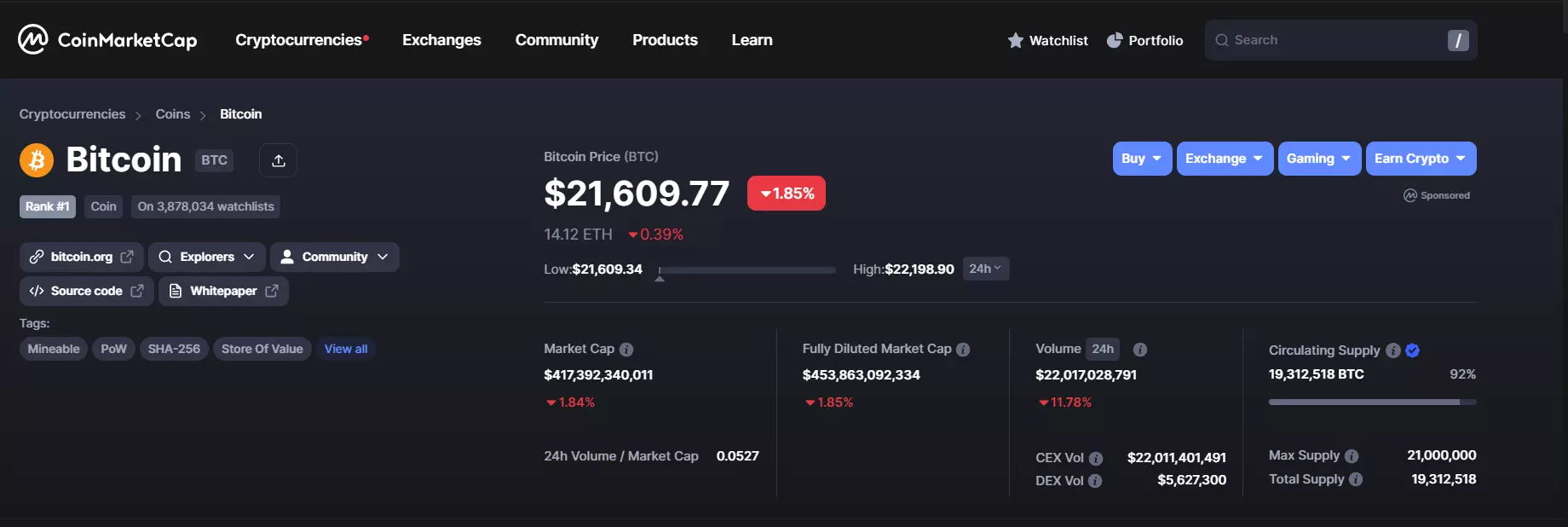Click the Fully Diluted Market Cap info icon

(963, 350)
